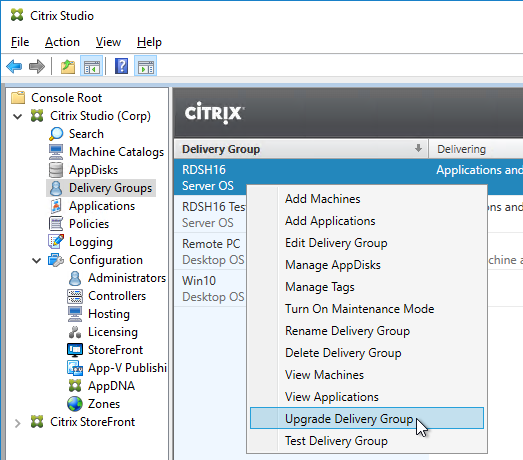The width and height of the screenshot is (523, 460).
Task: Expand the Citrix StoreFront tree node
Action: pos(17,423)
